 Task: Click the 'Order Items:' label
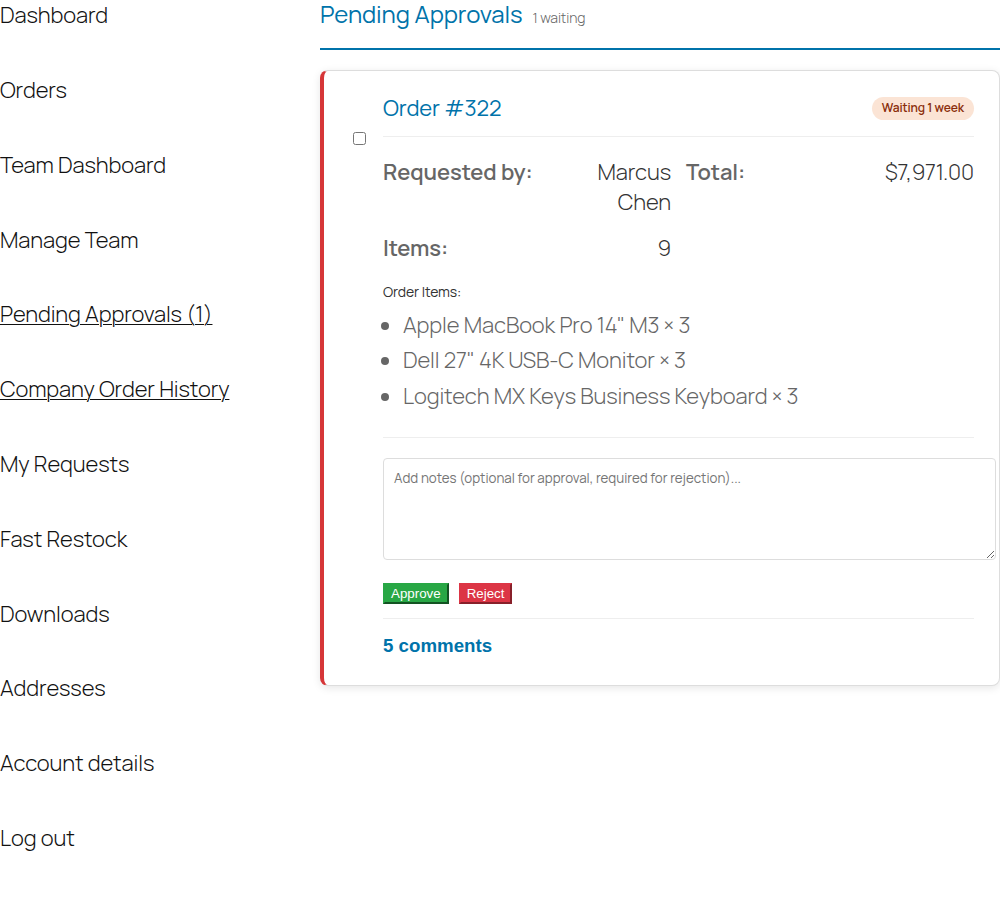422,292
